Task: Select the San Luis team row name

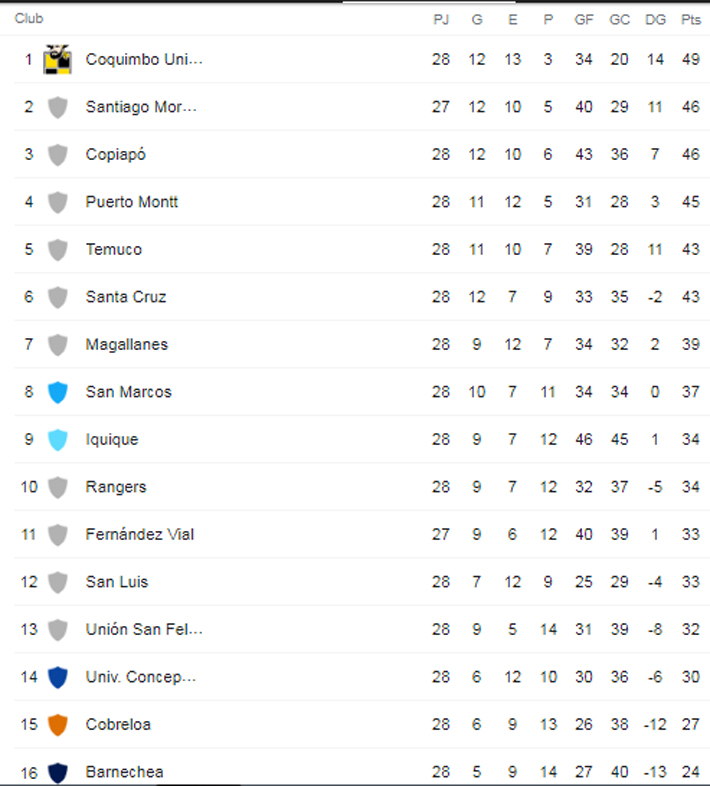Action: (117, 582)
